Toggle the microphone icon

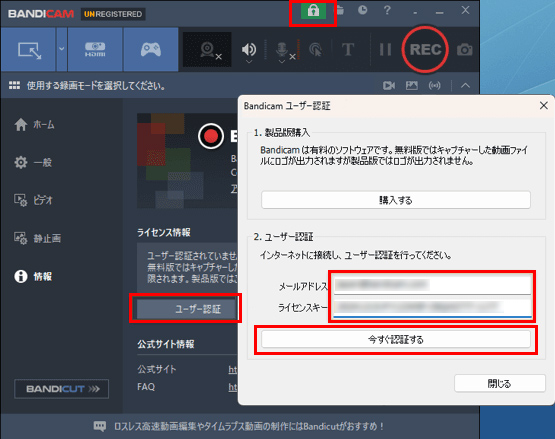pos(282,49)
